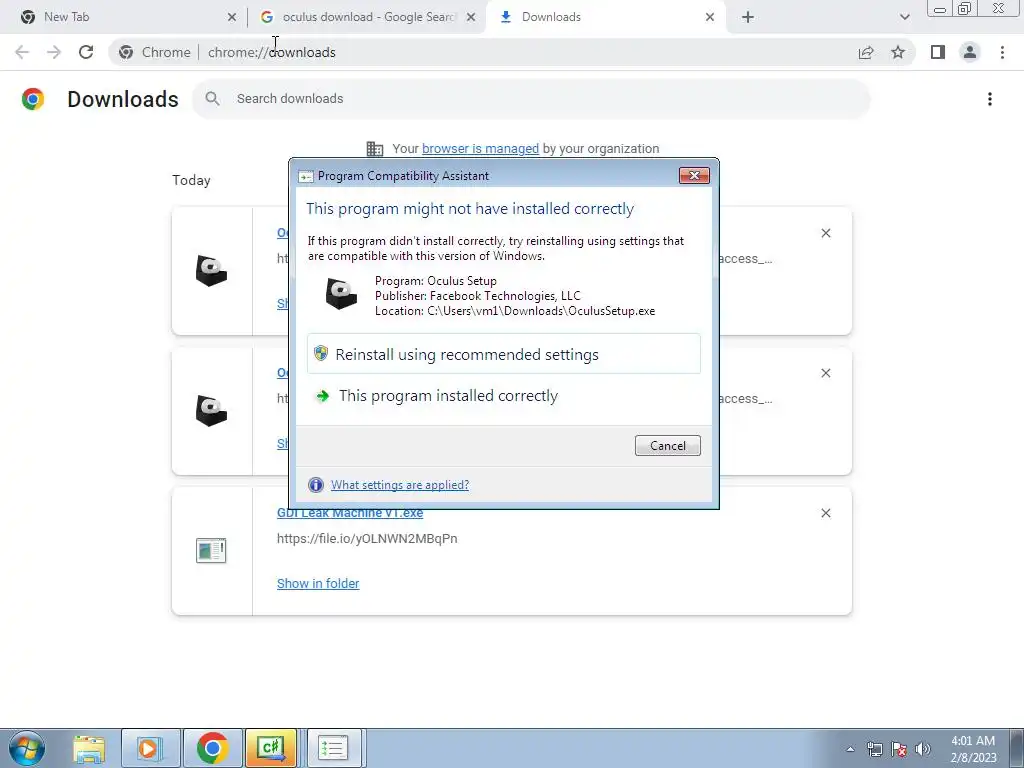Open the Downloads page more-actions menu
Image resolution: width=1024 pixels, height=768 pixels.
click(x=990, y=99)
